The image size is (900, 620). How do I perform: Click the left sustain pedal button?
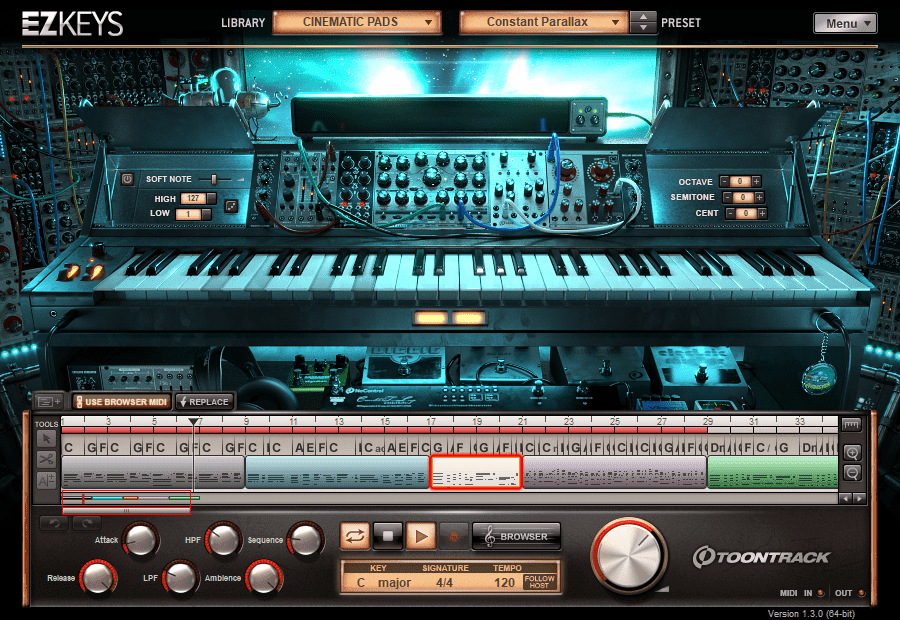[x=431, y=317]
